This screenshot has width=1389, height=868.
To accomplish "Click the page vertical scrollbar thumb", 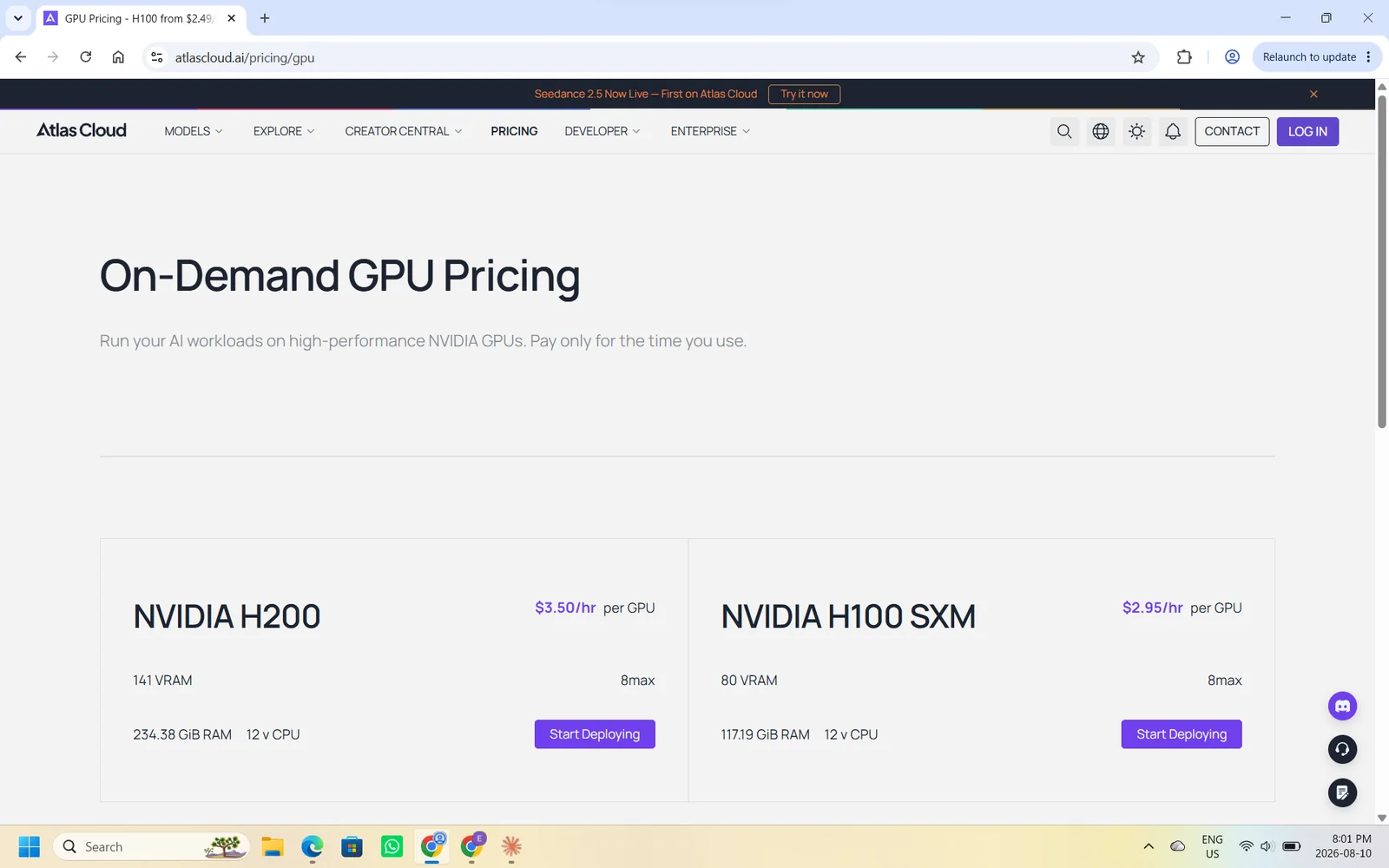I will pos(1382,260).
